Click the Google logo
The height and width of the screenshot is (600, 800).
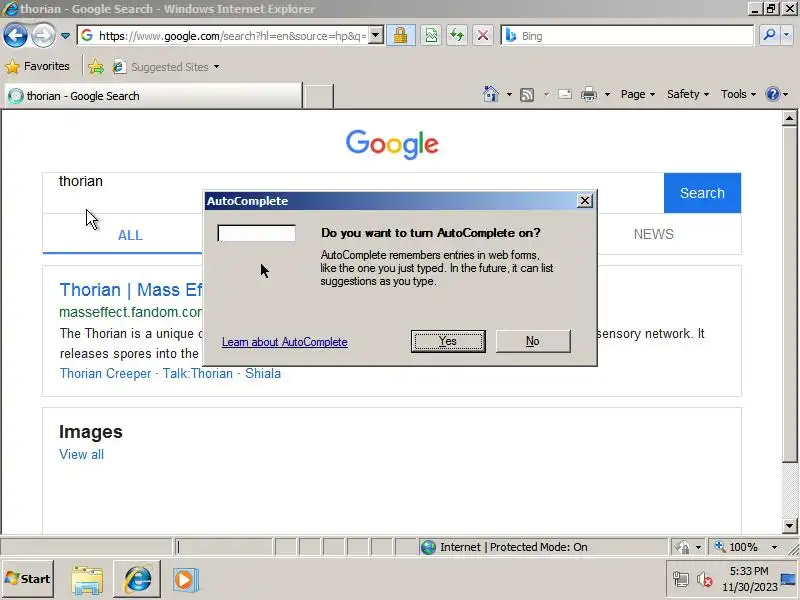pyautogui.click(x=392, y=144)
